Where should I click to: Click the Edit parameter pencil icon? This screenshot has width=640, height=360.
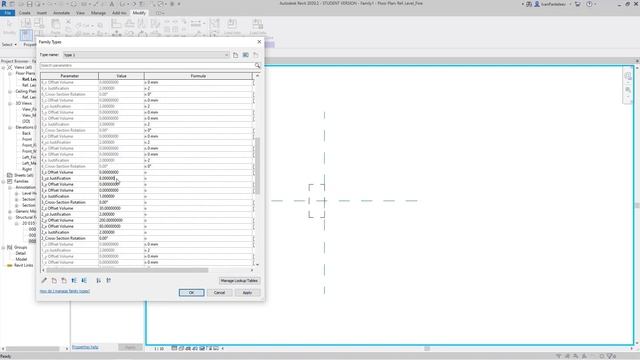[44, 280]
